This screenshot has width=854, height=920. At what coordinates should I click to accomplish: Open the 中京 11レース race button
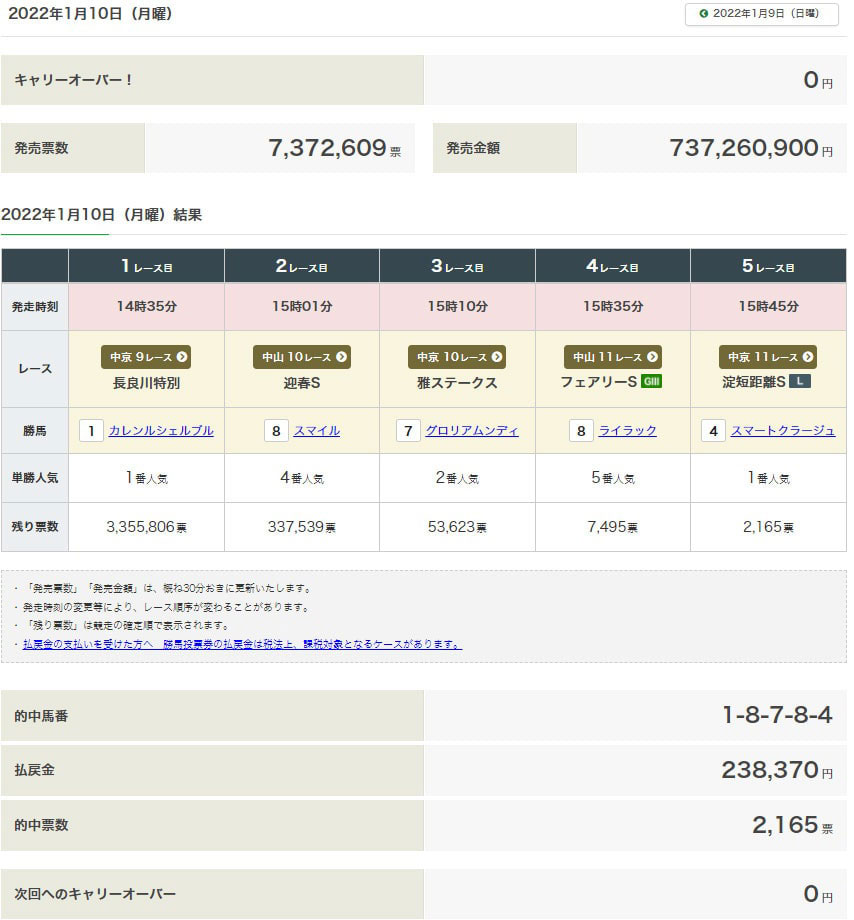coord(767,357)
